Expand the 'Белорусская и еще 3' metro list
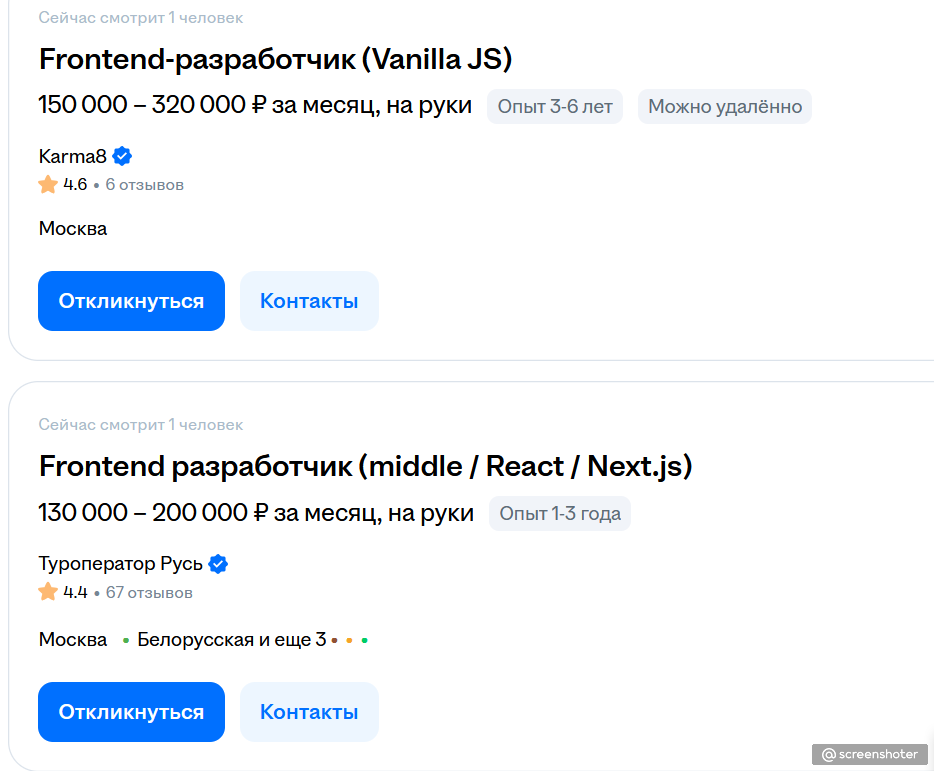 232,640
